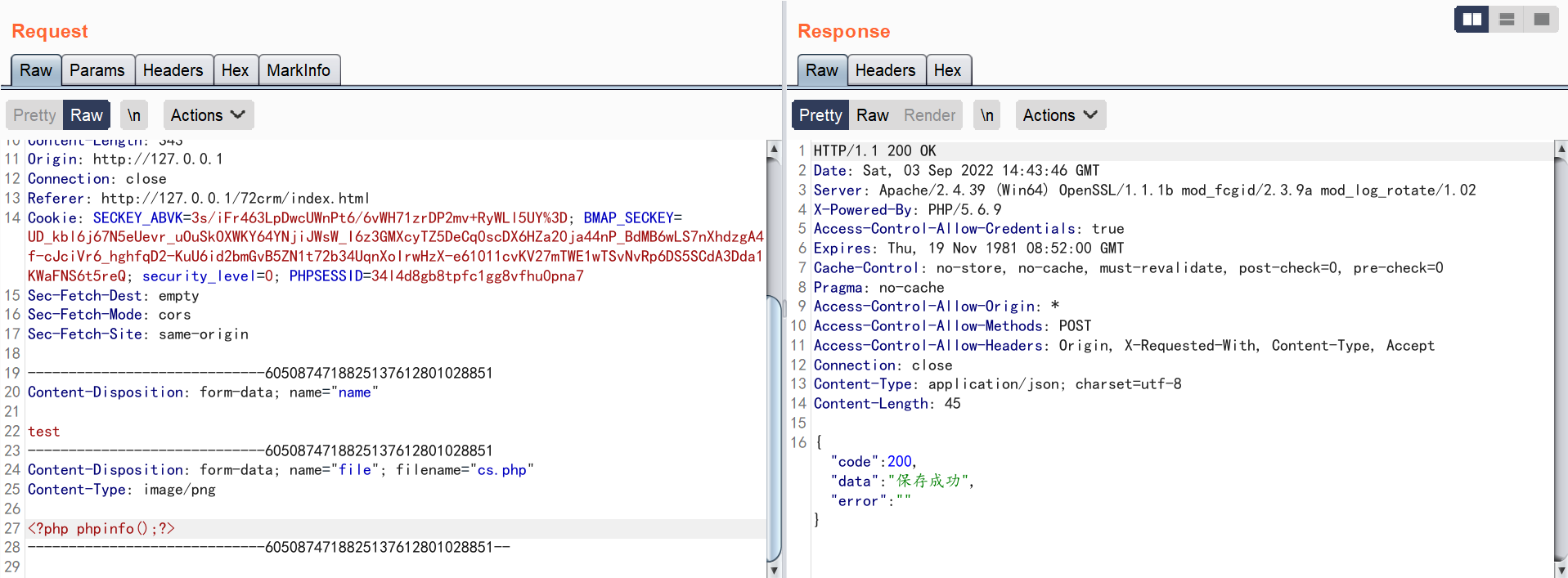Select Render view in Response panel
1568x578 pixels.
point(929,115)
